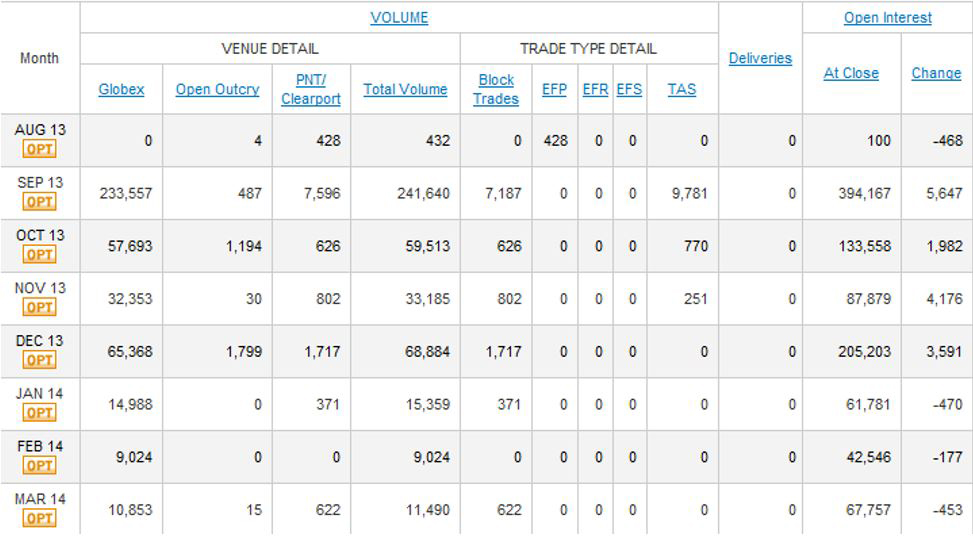Select the OPT badge under OCT 13
Screen dimensions: 973x538
click(x=40, y=254)
